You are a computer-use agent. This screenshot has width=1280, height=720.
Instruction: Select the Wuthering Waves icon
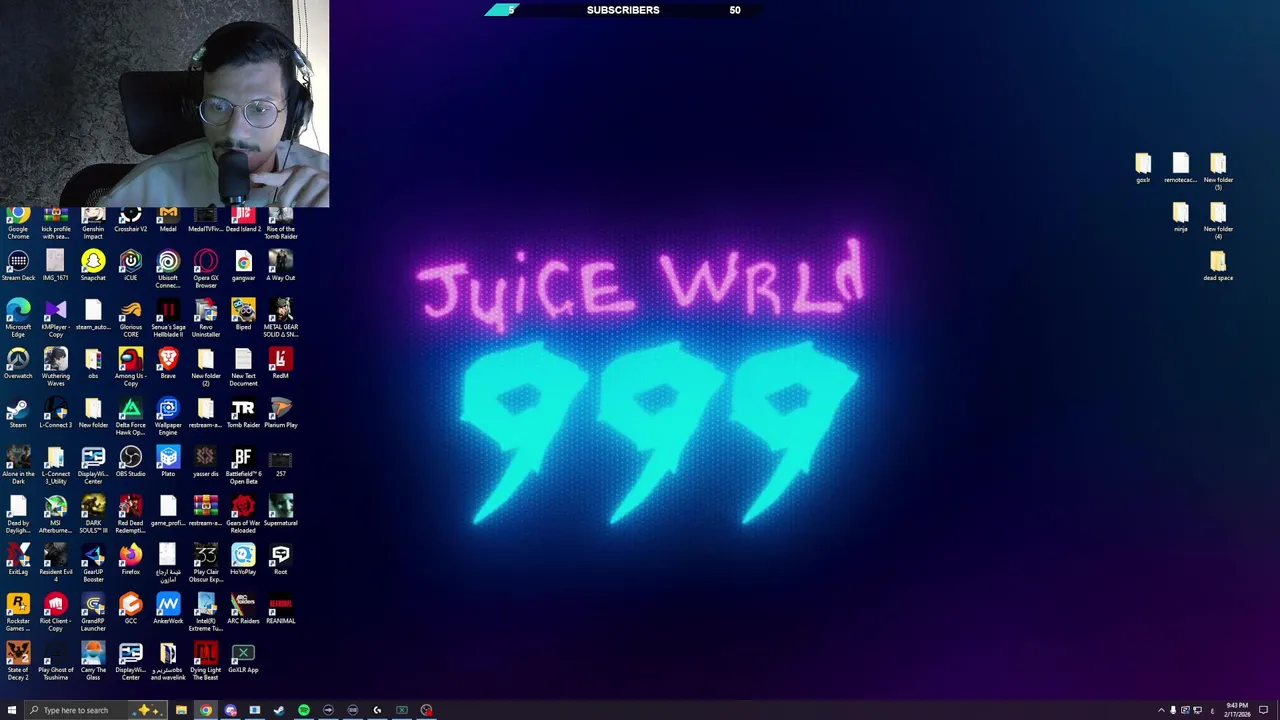(x=55, y=368)
